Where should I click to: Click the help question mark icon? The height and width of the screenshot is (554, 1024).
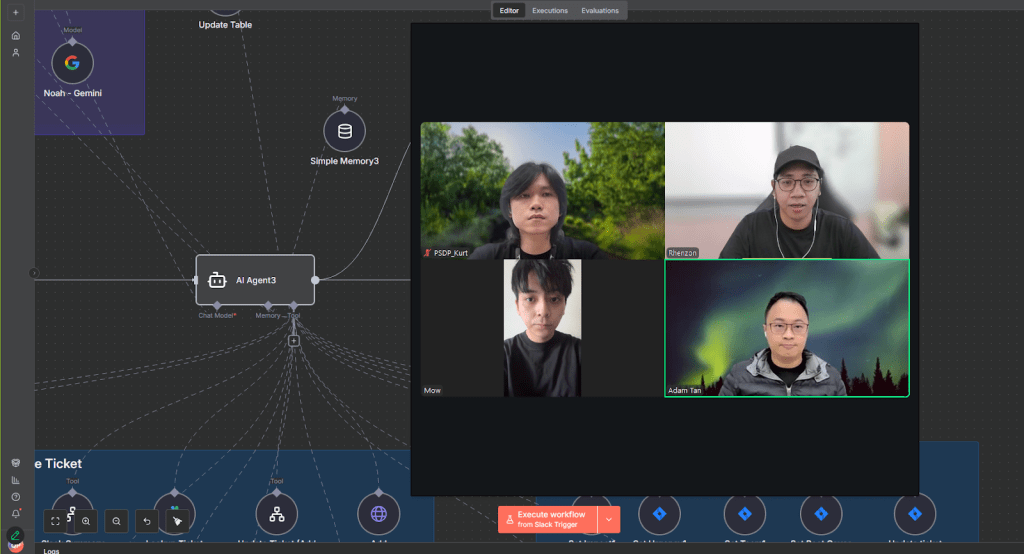[x=16, y=497]
